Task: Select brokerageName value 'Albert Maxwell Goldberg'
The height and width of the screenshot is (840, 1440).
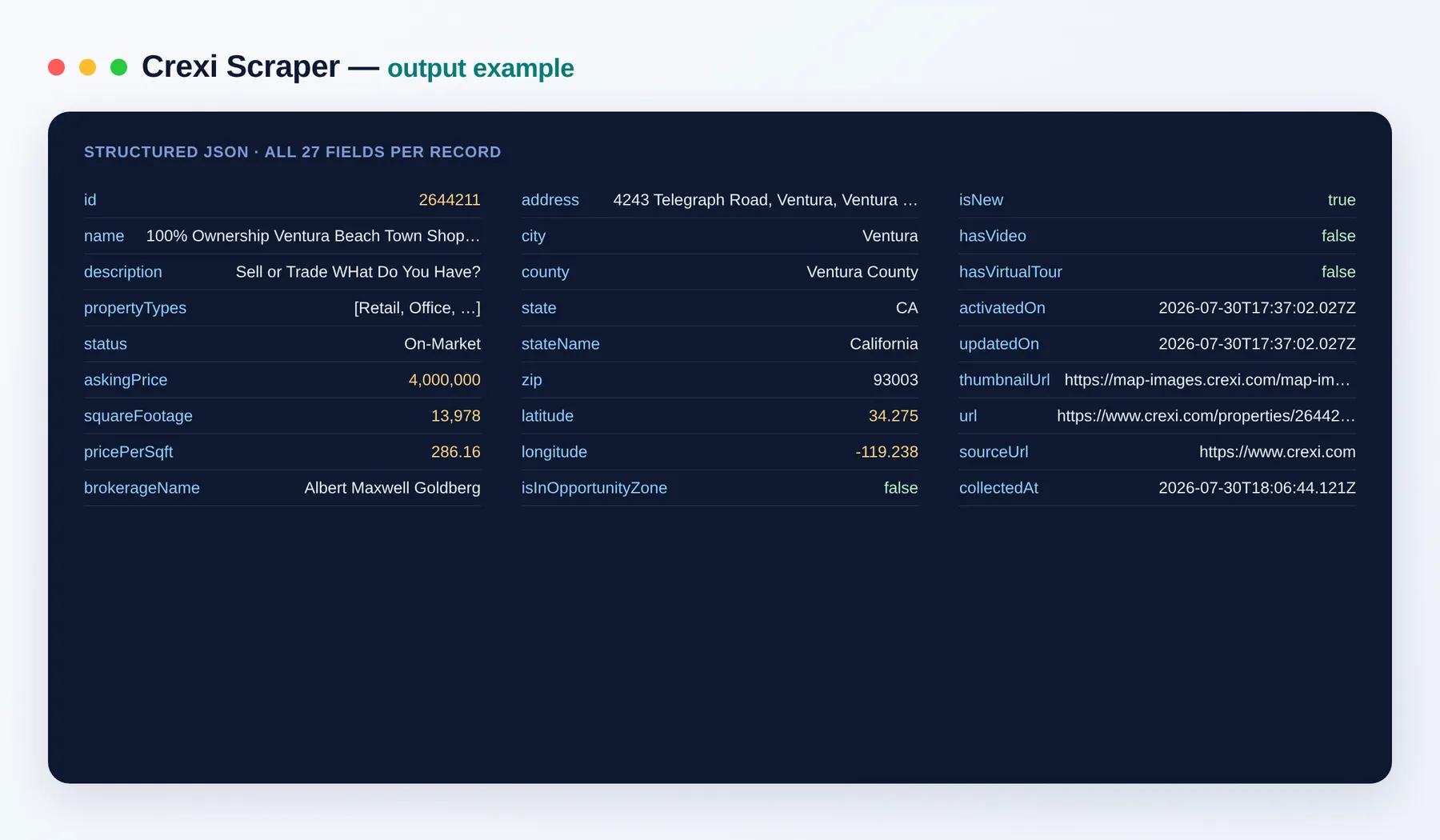Action: tap(392, 488)
